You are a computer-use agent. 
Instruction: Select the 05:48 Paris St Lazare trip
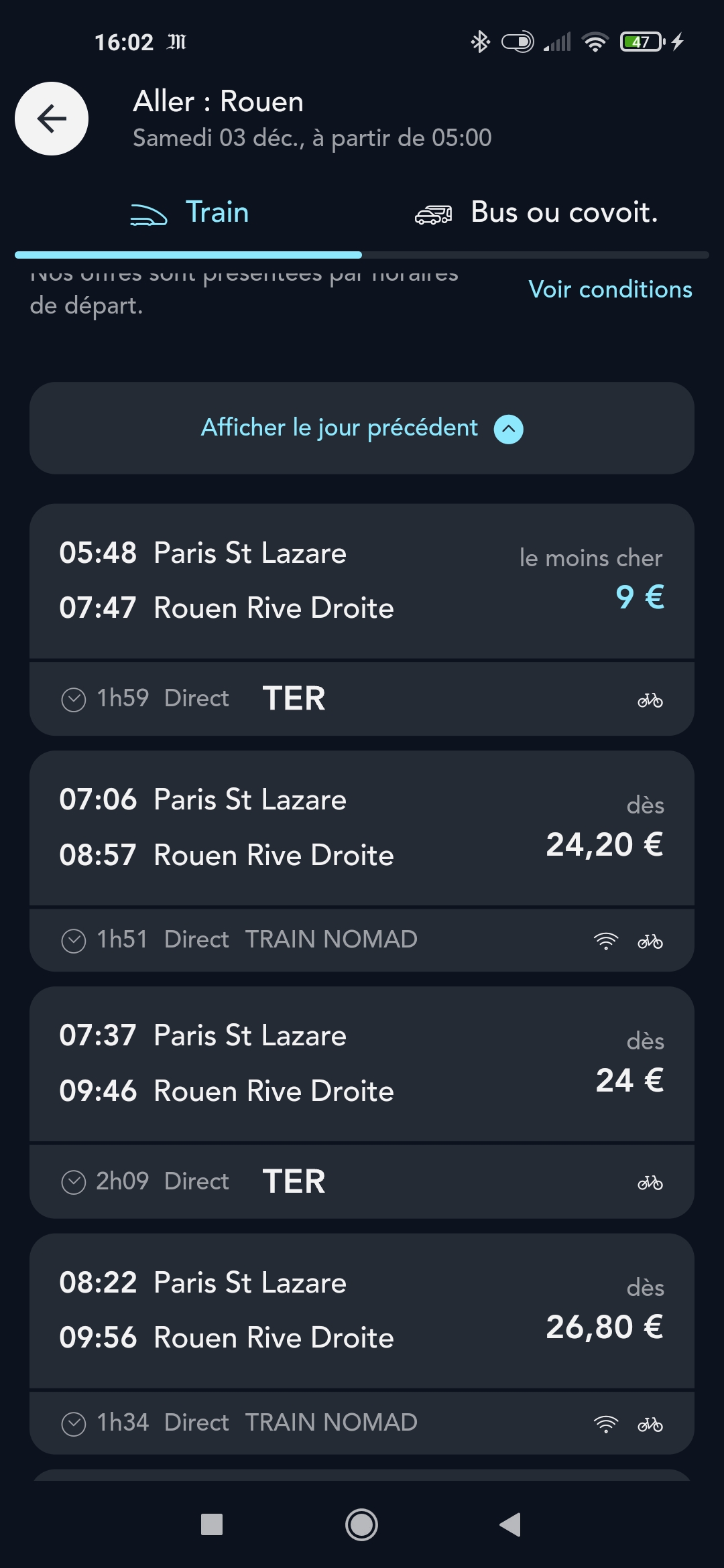click(x=362, y=580)
